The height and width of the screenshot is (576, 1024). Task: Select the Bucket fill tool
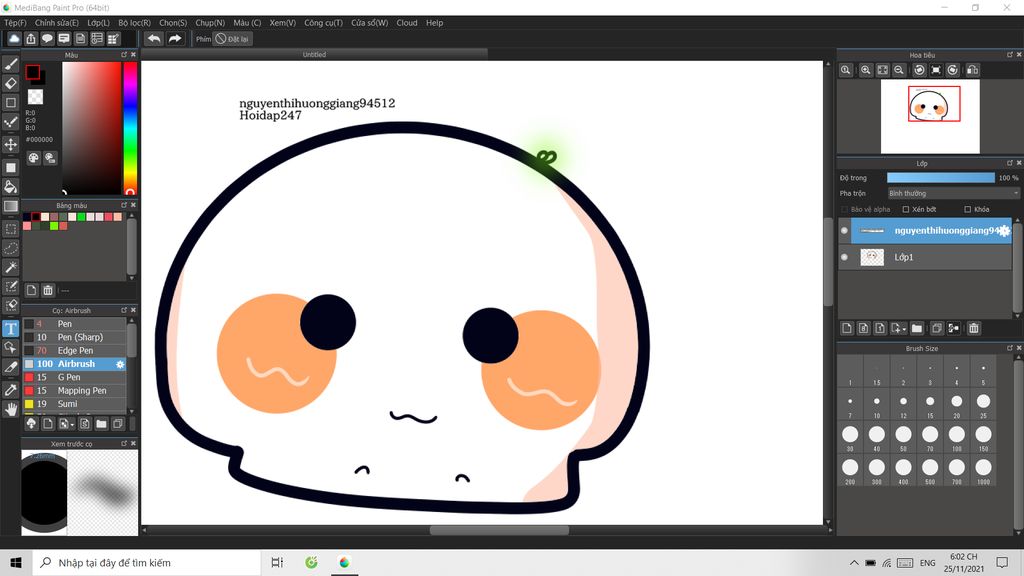coord(10,187)
